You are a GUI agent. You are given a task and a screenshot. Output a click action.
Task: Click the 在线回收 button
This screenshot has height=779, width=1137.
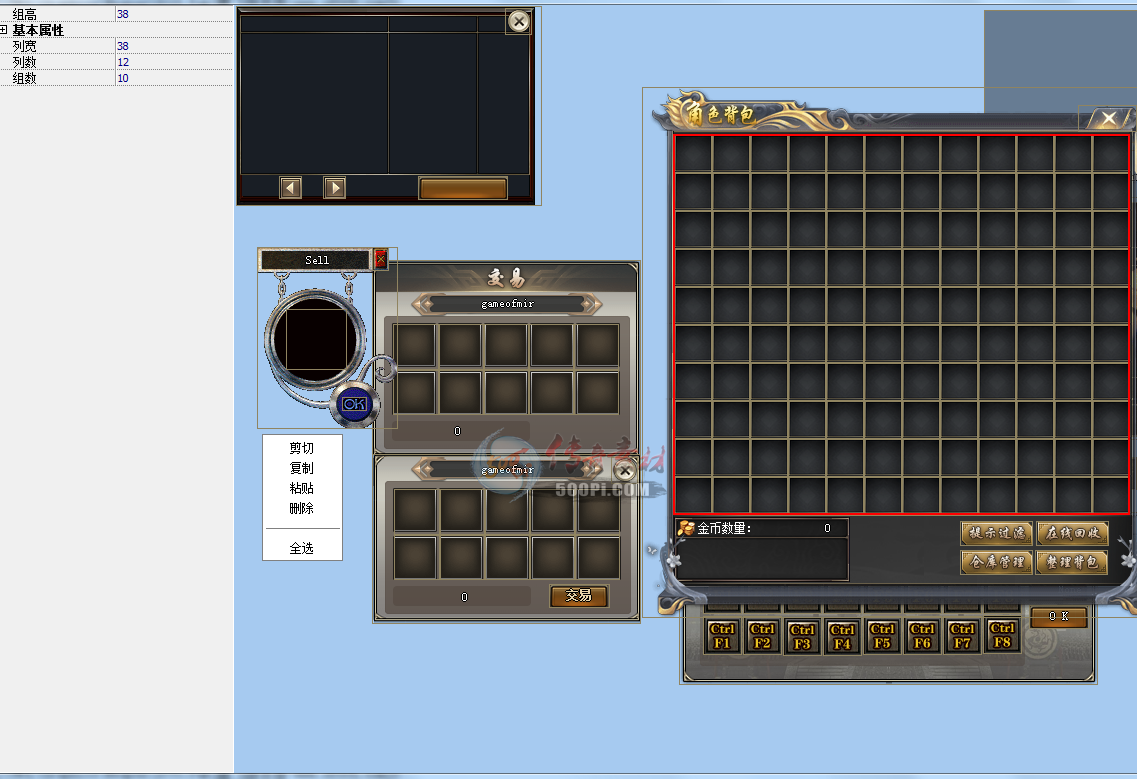[1072, 533]
